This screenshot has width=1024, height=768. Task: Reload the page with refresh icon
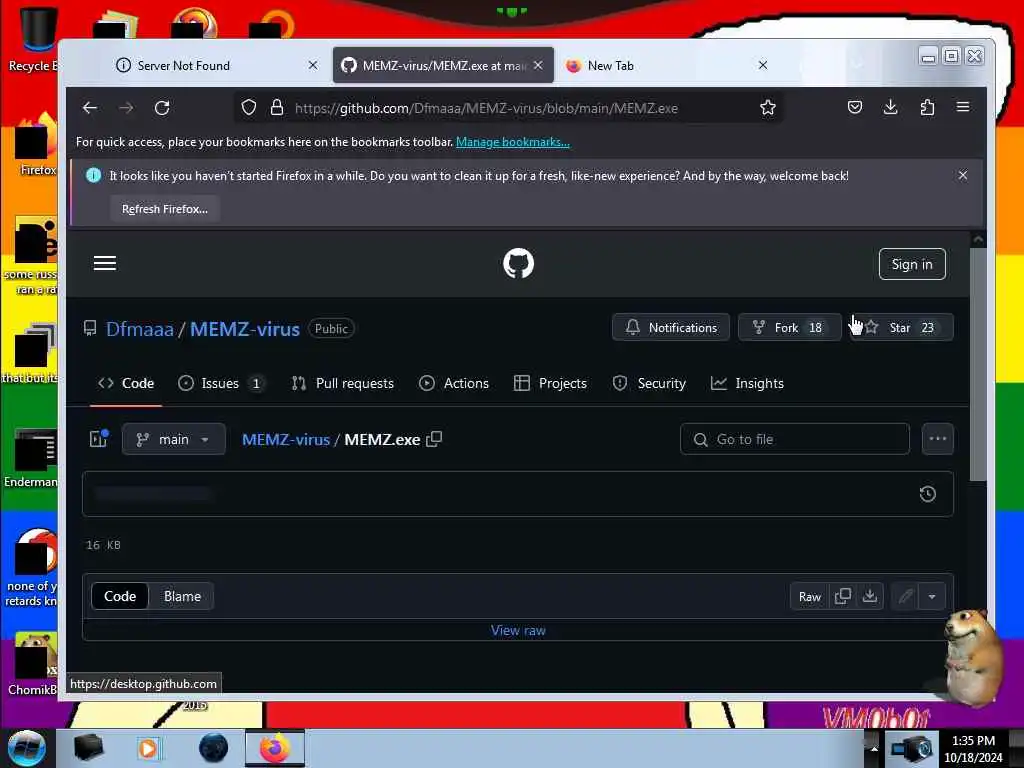click(x=162, y=108)
